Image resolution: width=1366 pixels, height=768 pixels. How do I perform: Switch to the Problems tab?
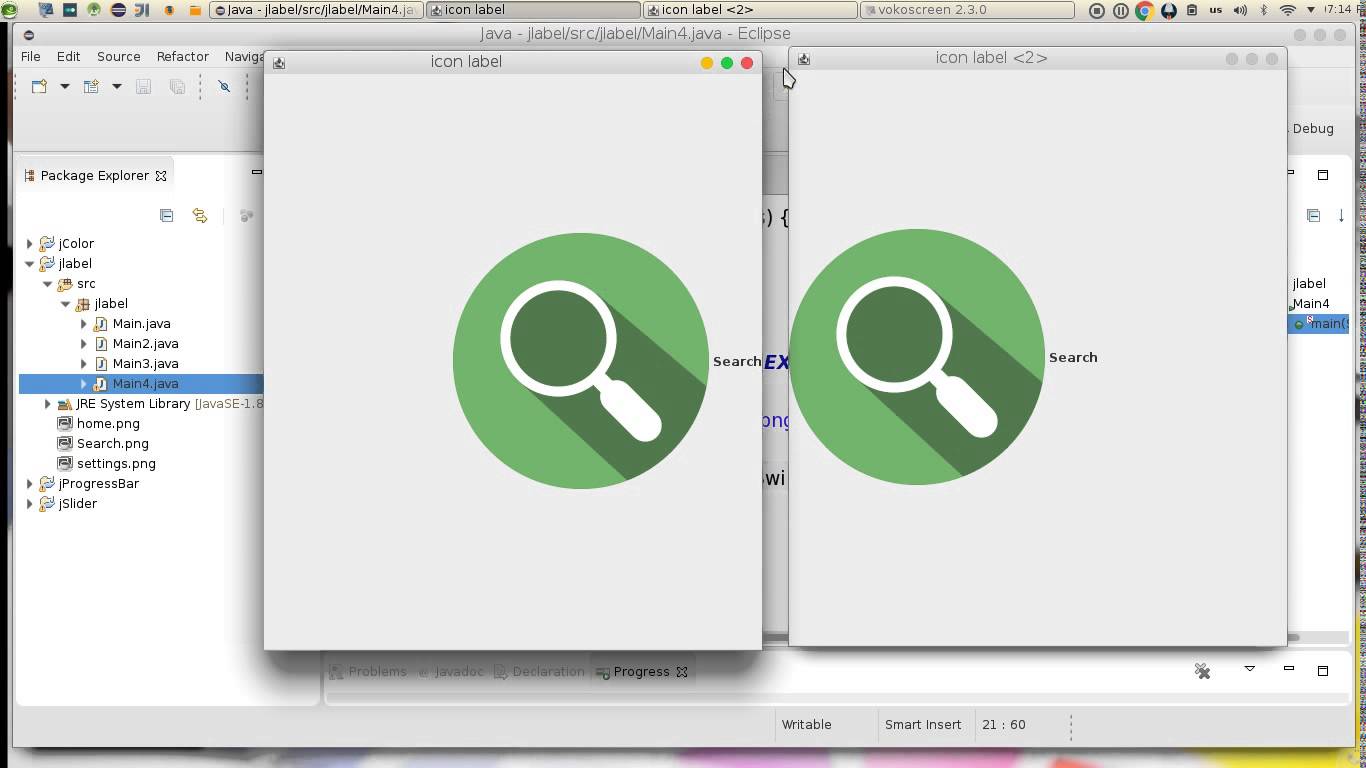click(368, 672)
